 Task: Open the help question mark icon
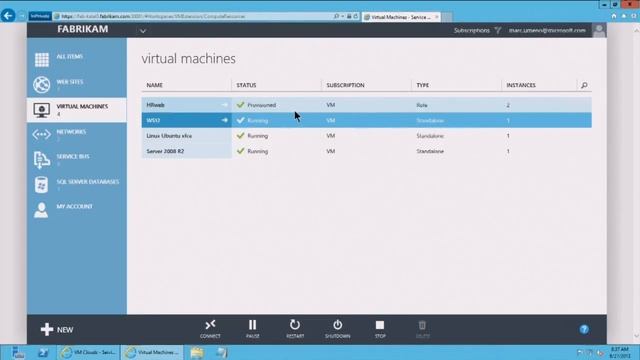click(584, 329)
